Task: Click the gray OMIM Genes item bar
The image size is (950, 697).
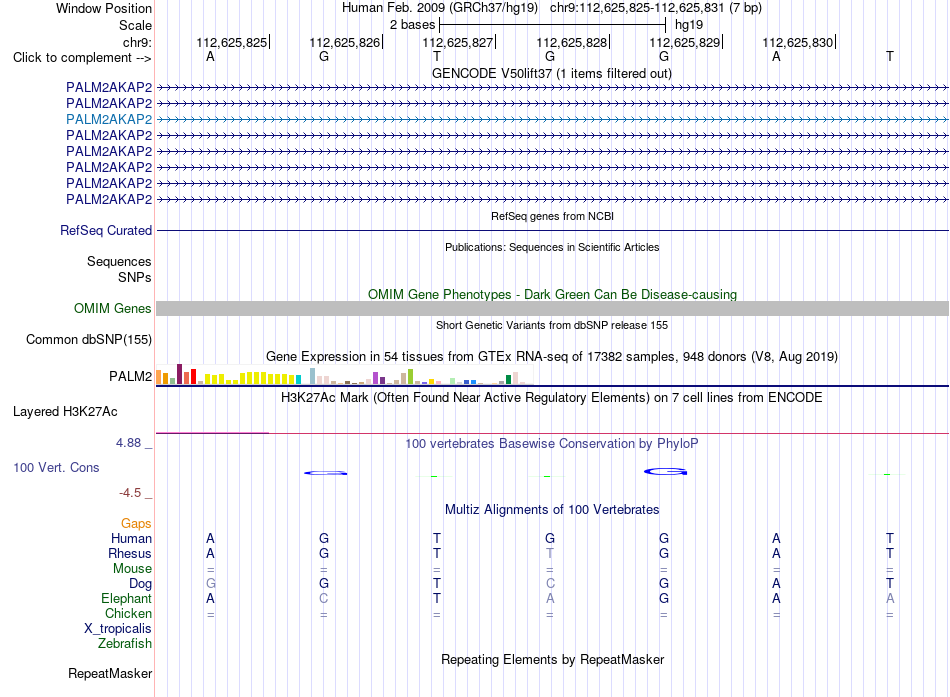Action: 552,308
